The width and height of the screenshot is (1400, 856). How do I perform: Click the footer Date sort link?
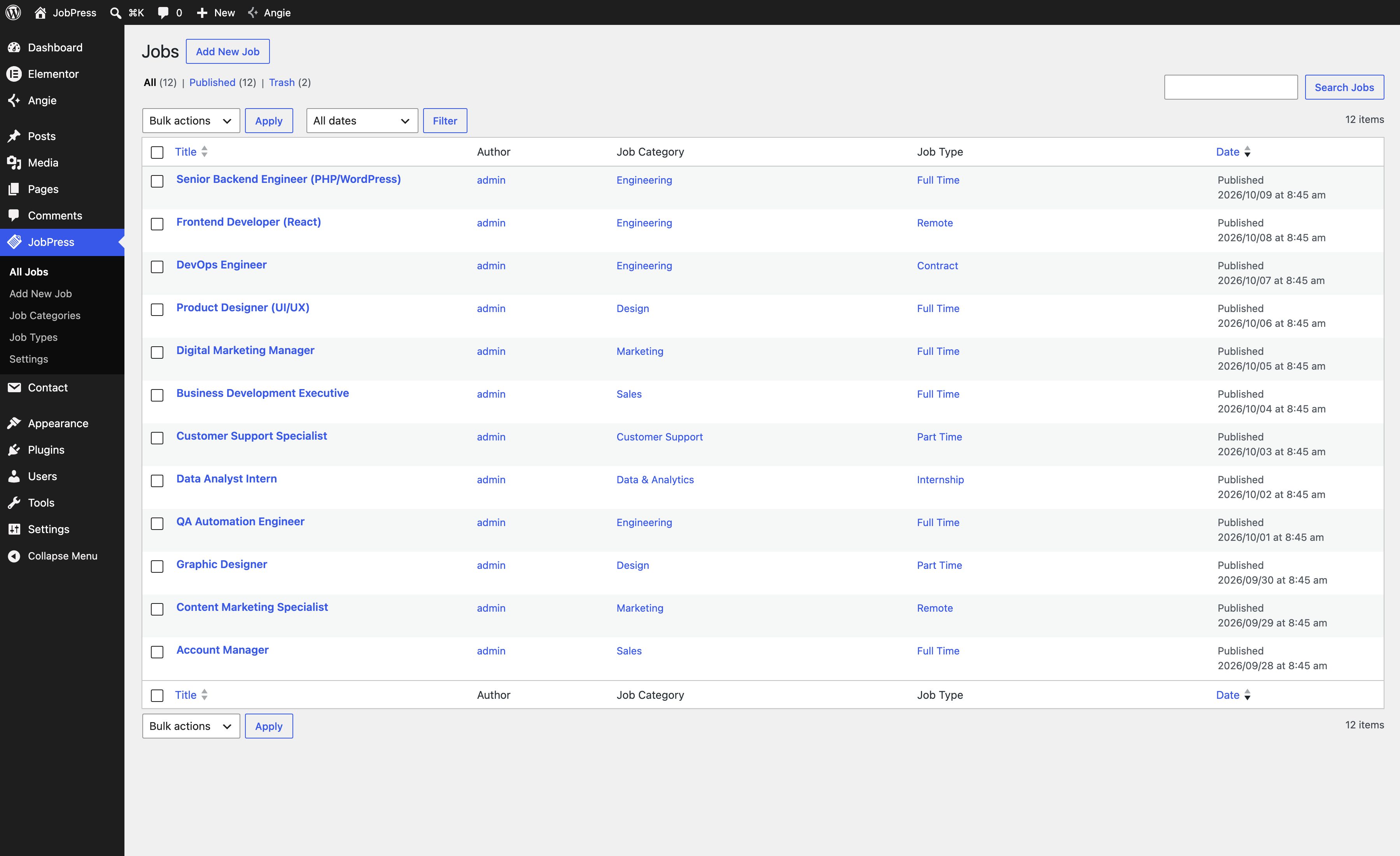(x=1227, y=695)
